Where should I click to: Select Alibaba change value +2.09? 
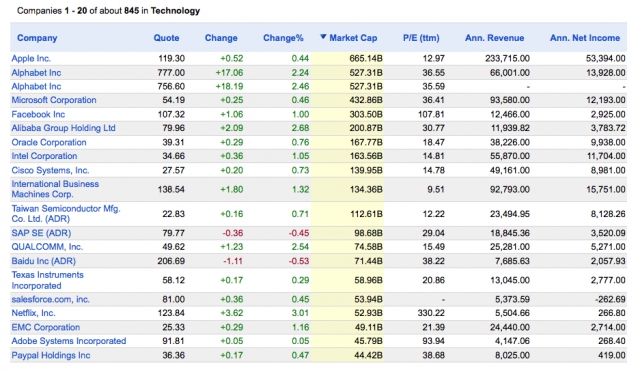(231, 128)
